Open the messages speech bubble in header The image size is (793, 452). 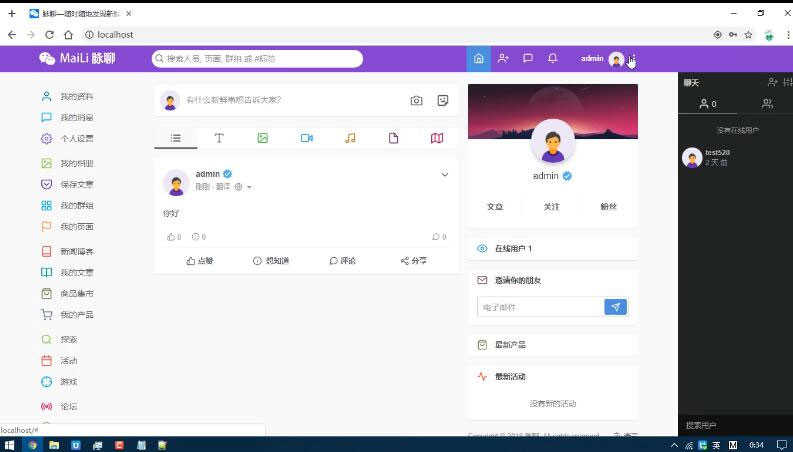[527, 59]
